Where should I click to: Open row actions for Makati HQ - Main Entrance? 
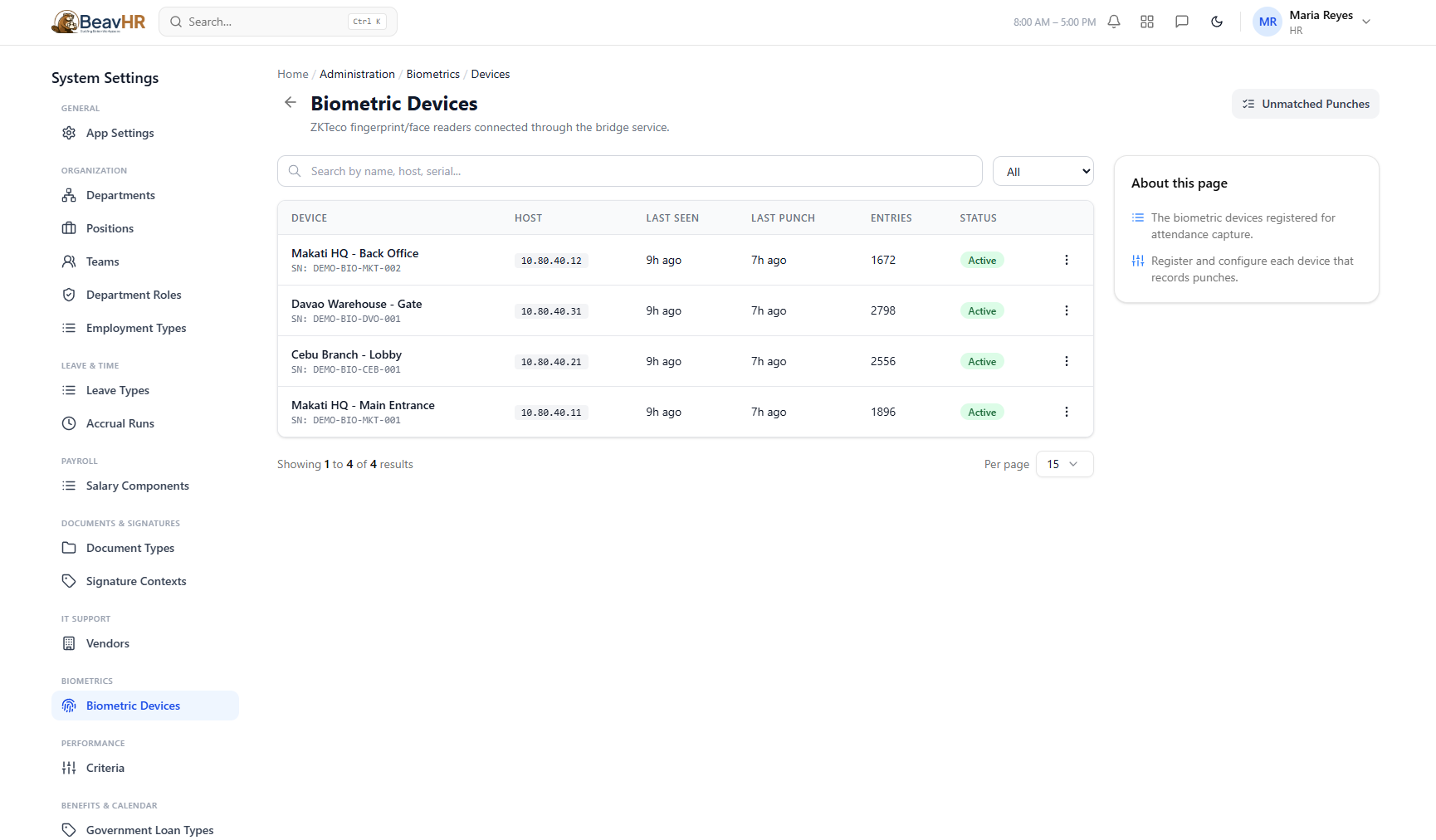[x=1067, y=412]
